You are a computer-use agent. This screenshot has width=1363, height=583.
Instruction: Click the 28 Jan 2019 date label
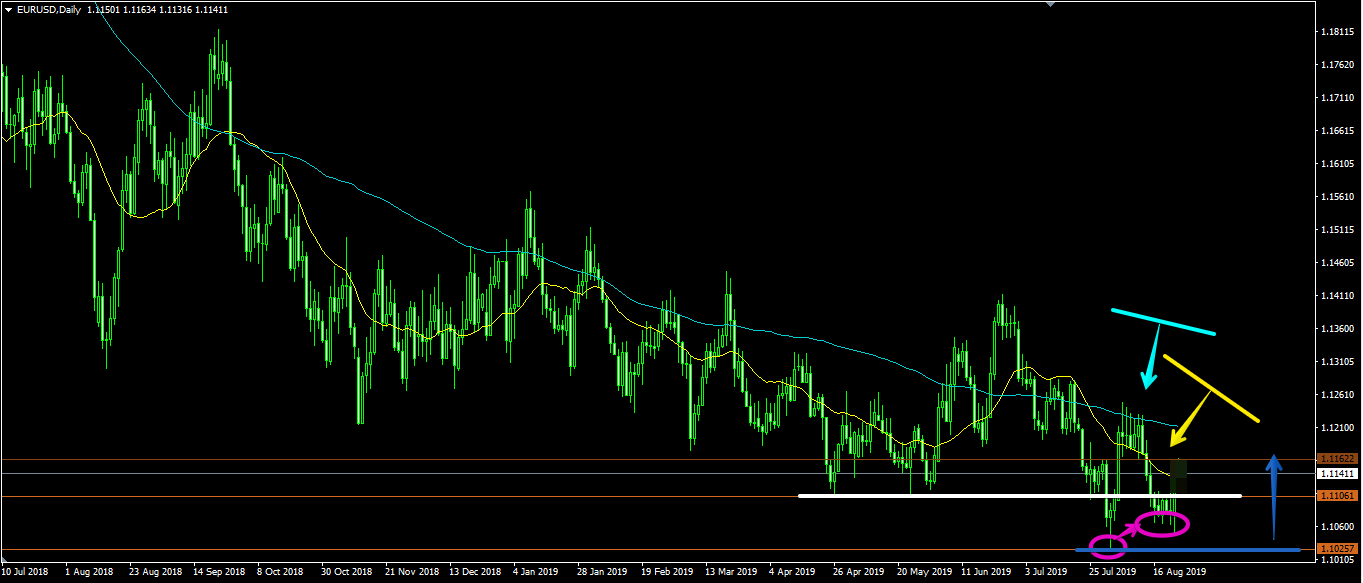(x=601, y=573)
